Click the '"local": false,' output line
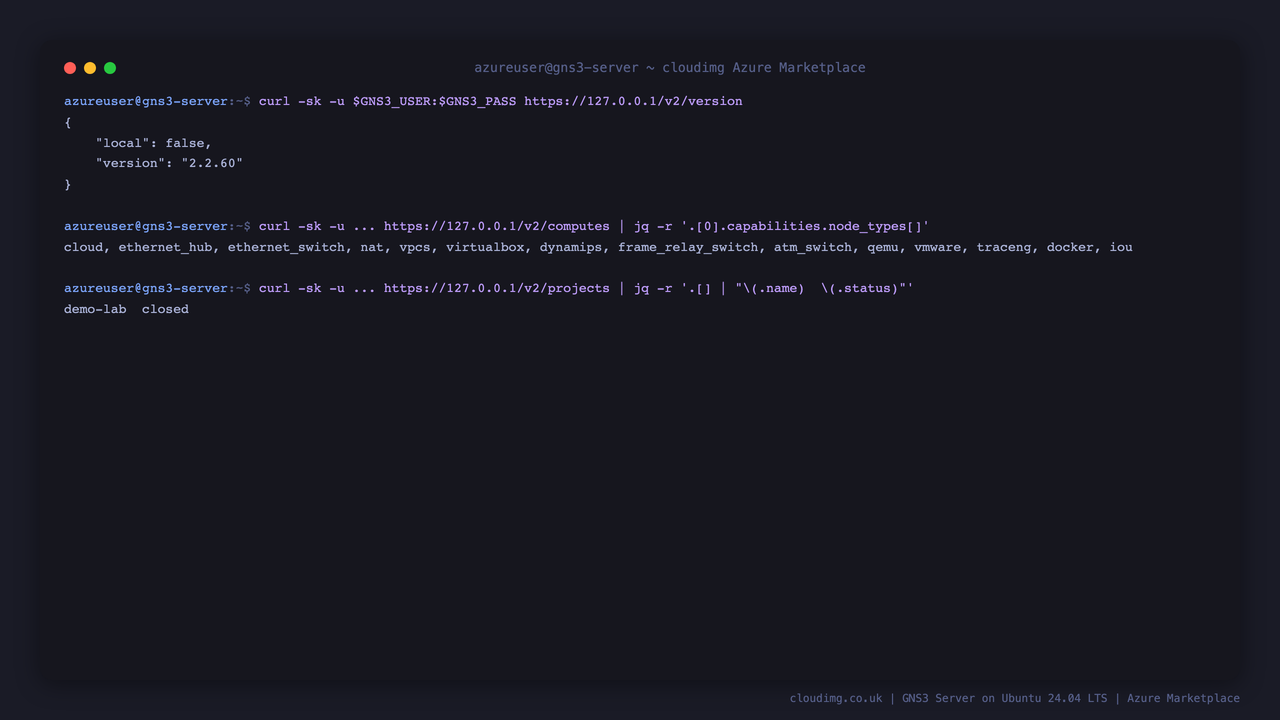The image size is (1280, 720). tap(154, 143)
